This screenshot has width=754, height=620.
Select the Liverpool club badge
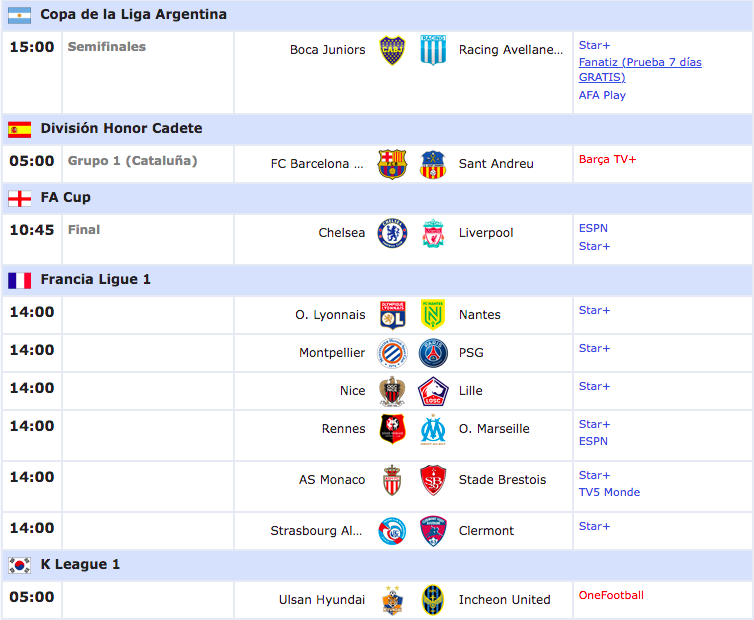[433, 233]
